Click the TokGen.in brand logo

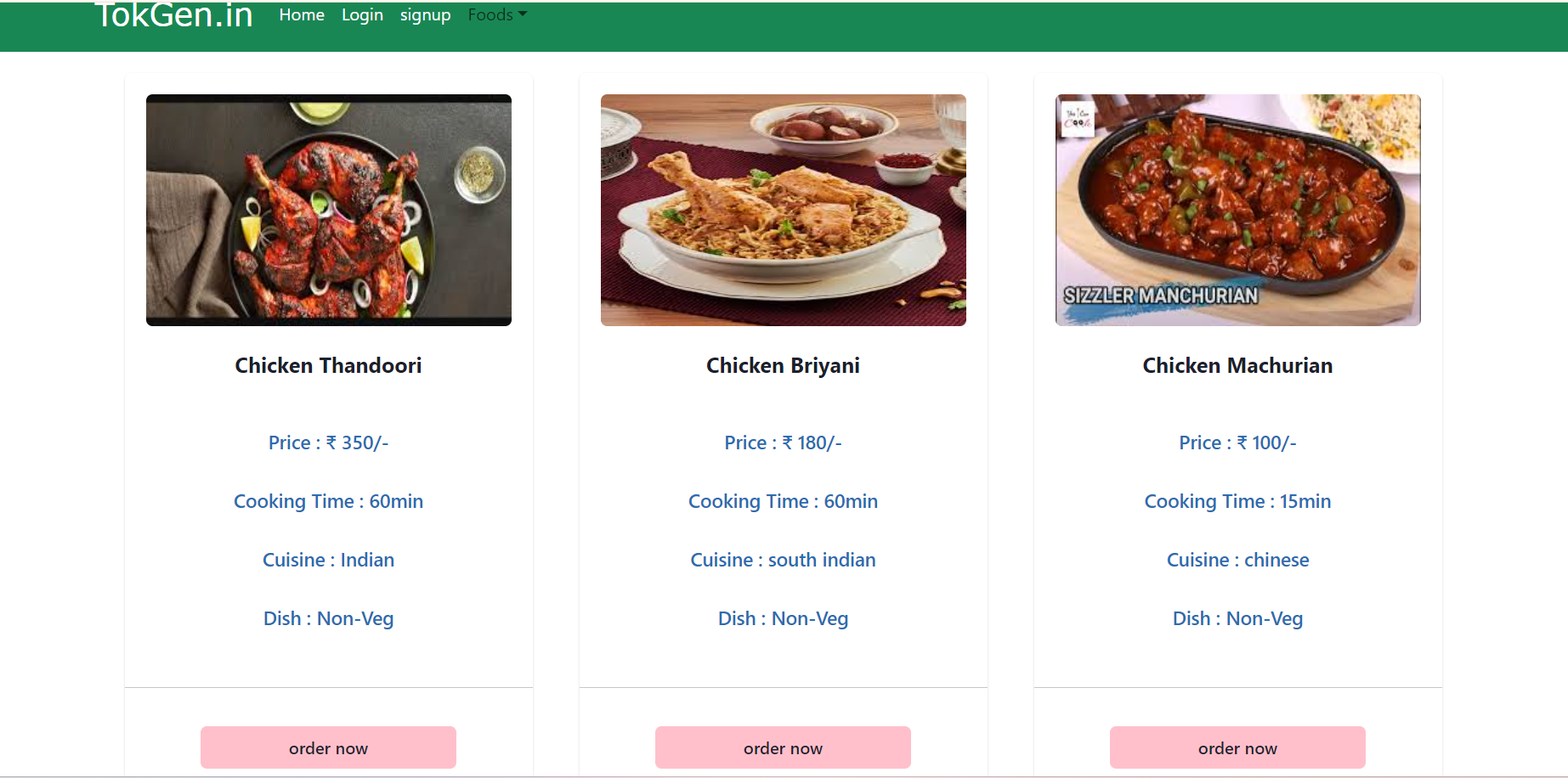click(173, 15)
